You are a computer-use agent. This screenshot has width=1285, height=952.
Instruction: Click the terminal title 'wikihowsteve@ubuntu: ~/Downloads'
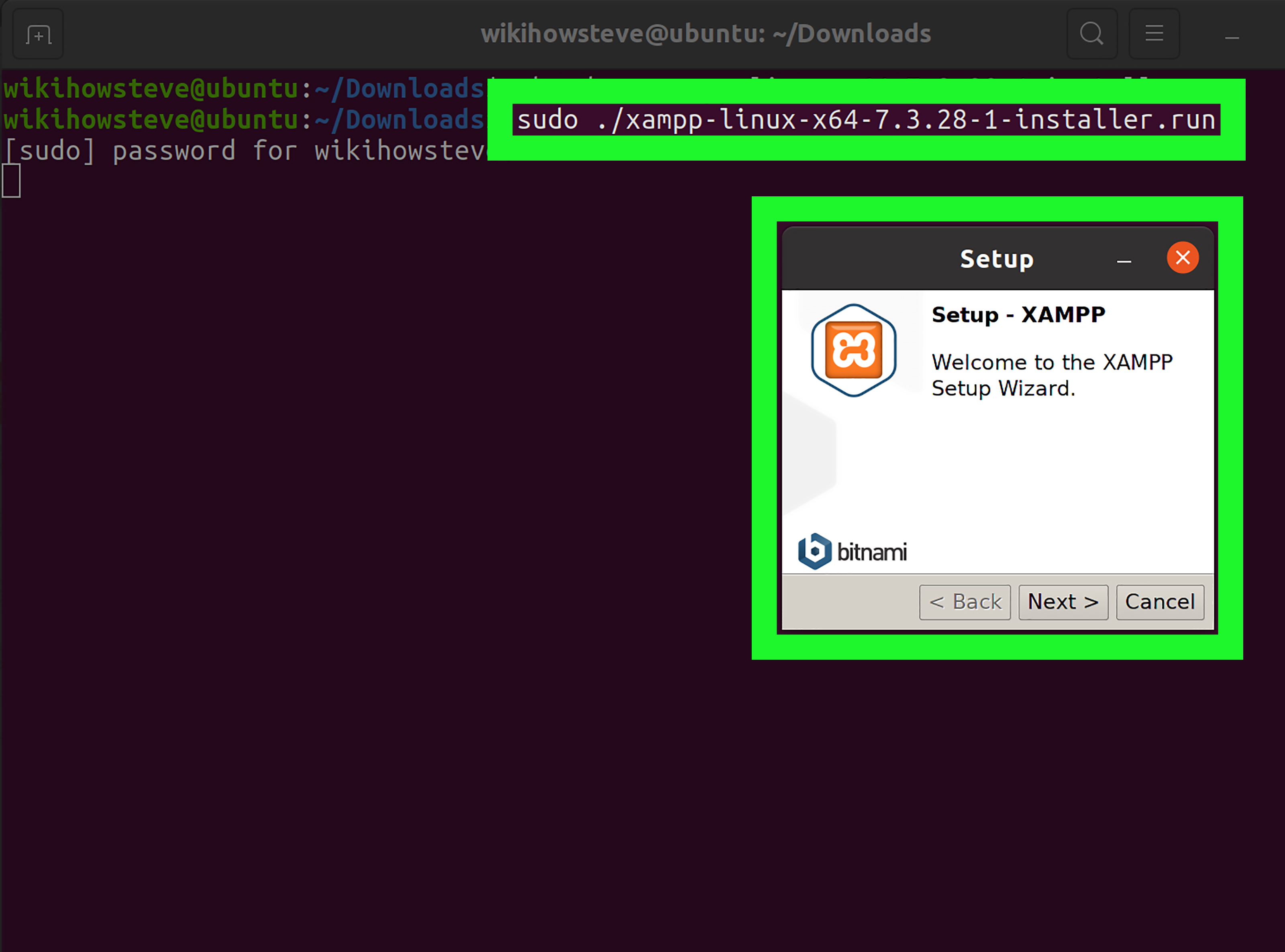706,34
